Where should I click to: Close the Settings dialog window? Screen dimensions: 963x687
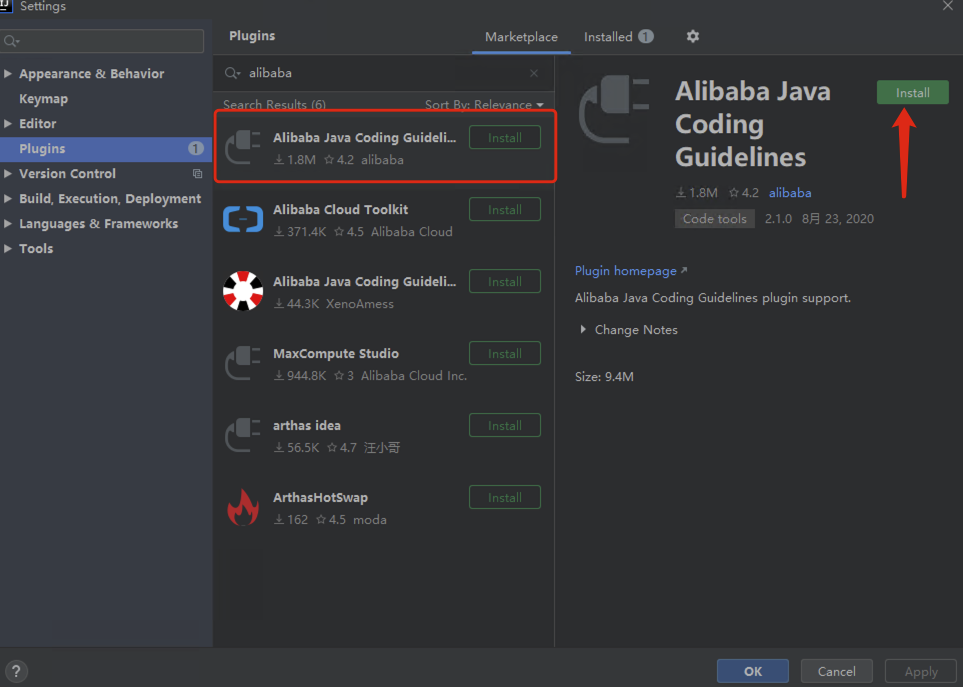948,6
